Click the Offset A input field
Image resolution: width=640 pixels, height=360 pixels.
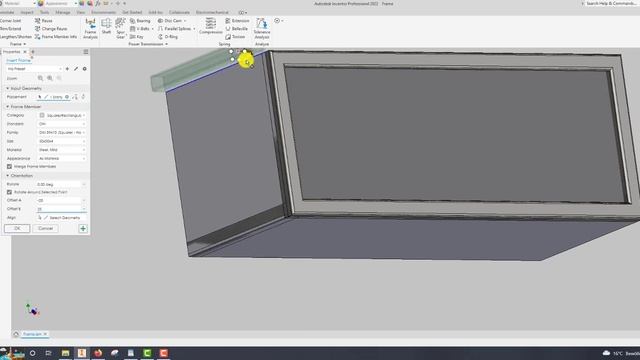[x=62, y=200]
